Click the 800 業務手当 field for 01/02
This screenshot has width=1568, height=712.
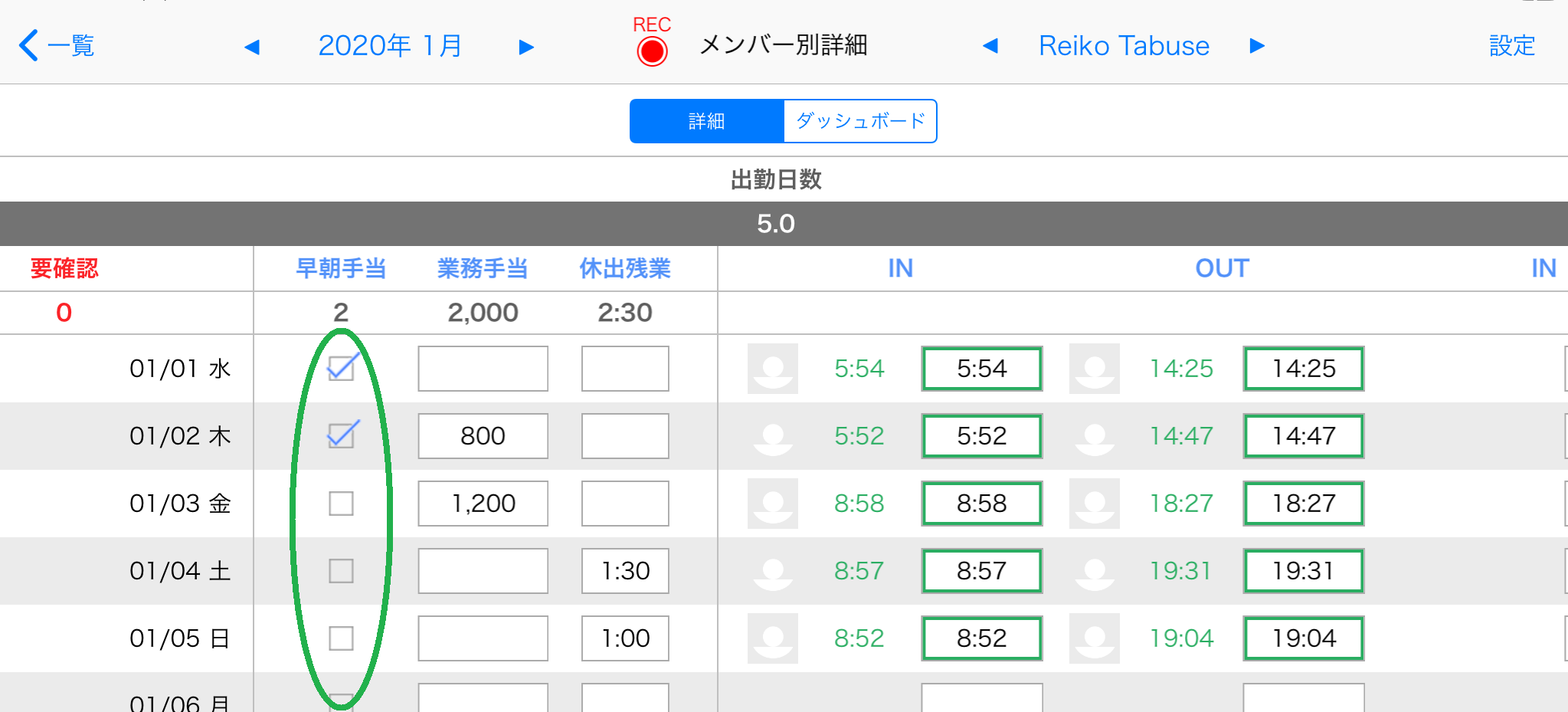pos(483,436)
